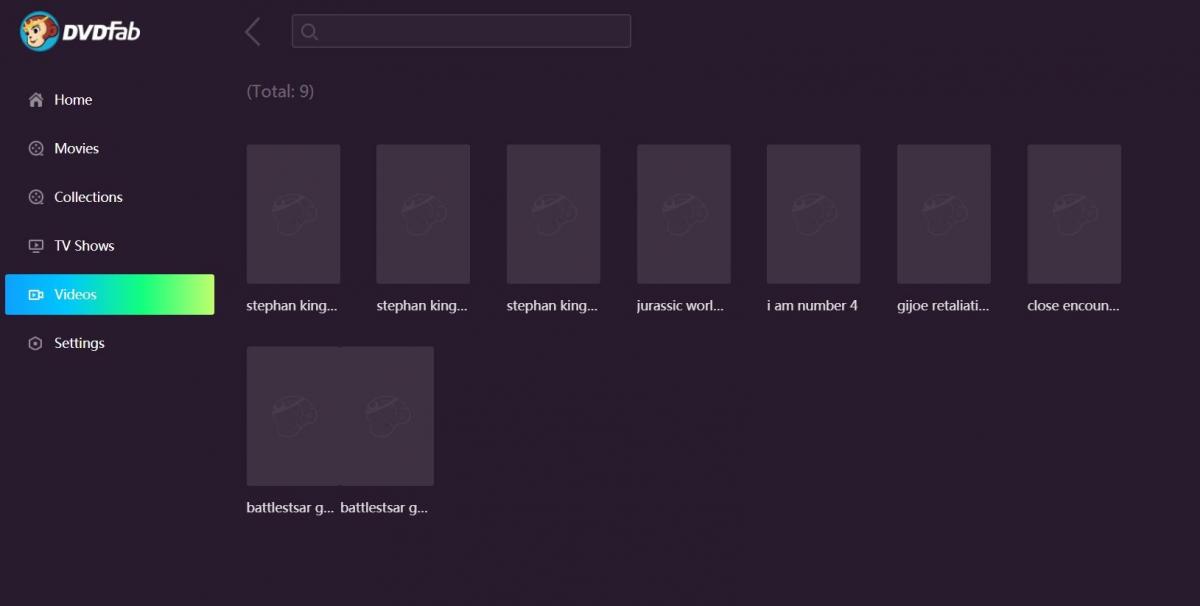Switch to Collections

[x=109, y=197]
